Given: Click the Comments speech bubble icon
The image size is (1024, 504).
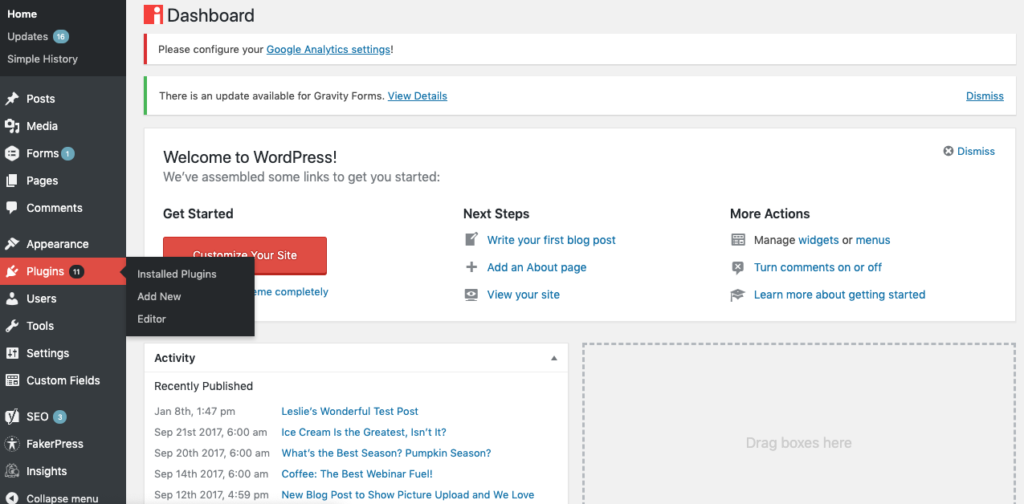Looking at the screenshot, I should (12, 208).
